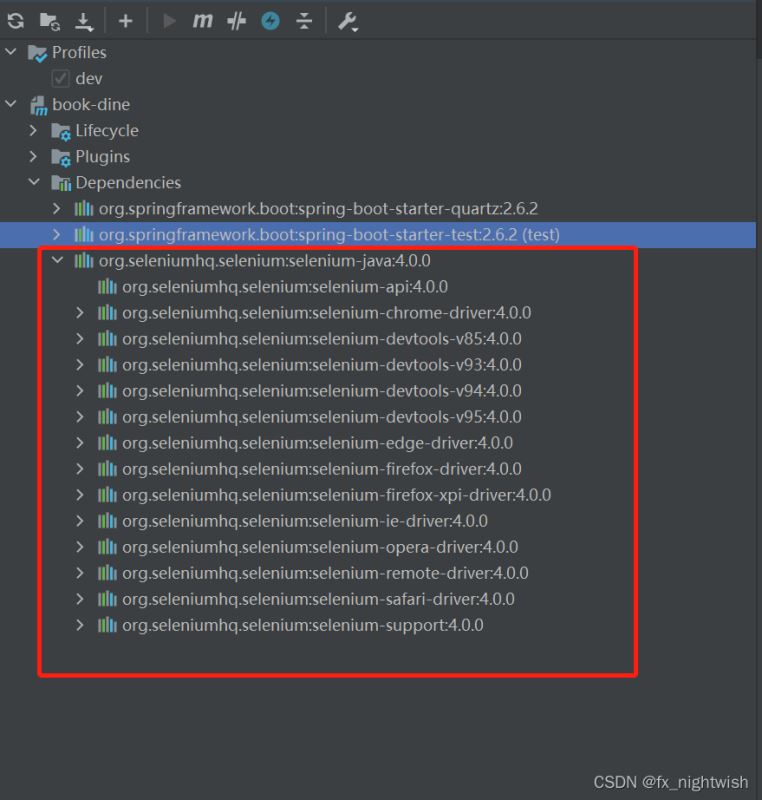The height and width of the screenshot is (800, 762).
Task: Add Maven project with plus icon
Action: coord(125,21)
